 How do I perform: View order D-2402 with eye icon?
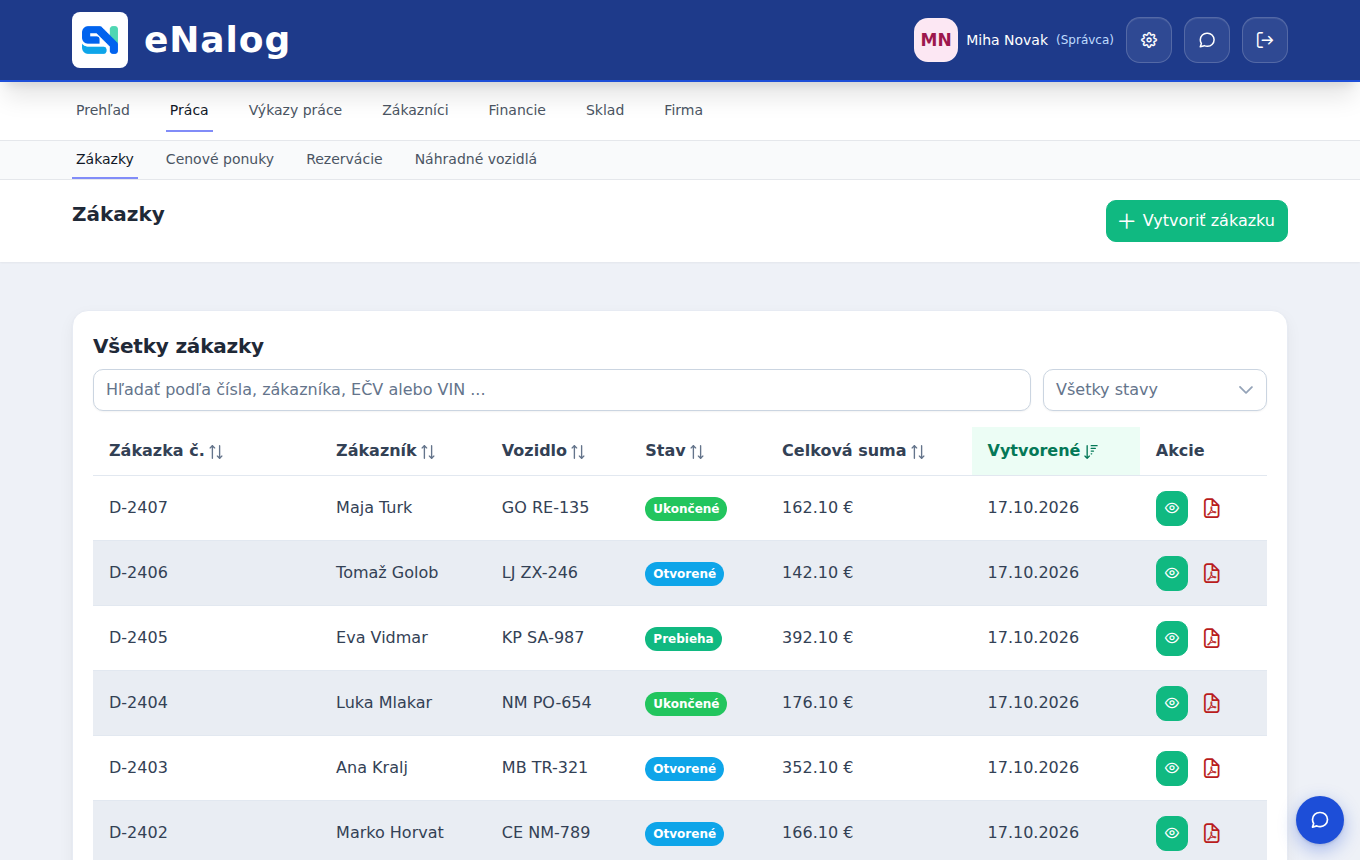point(1172,833)
